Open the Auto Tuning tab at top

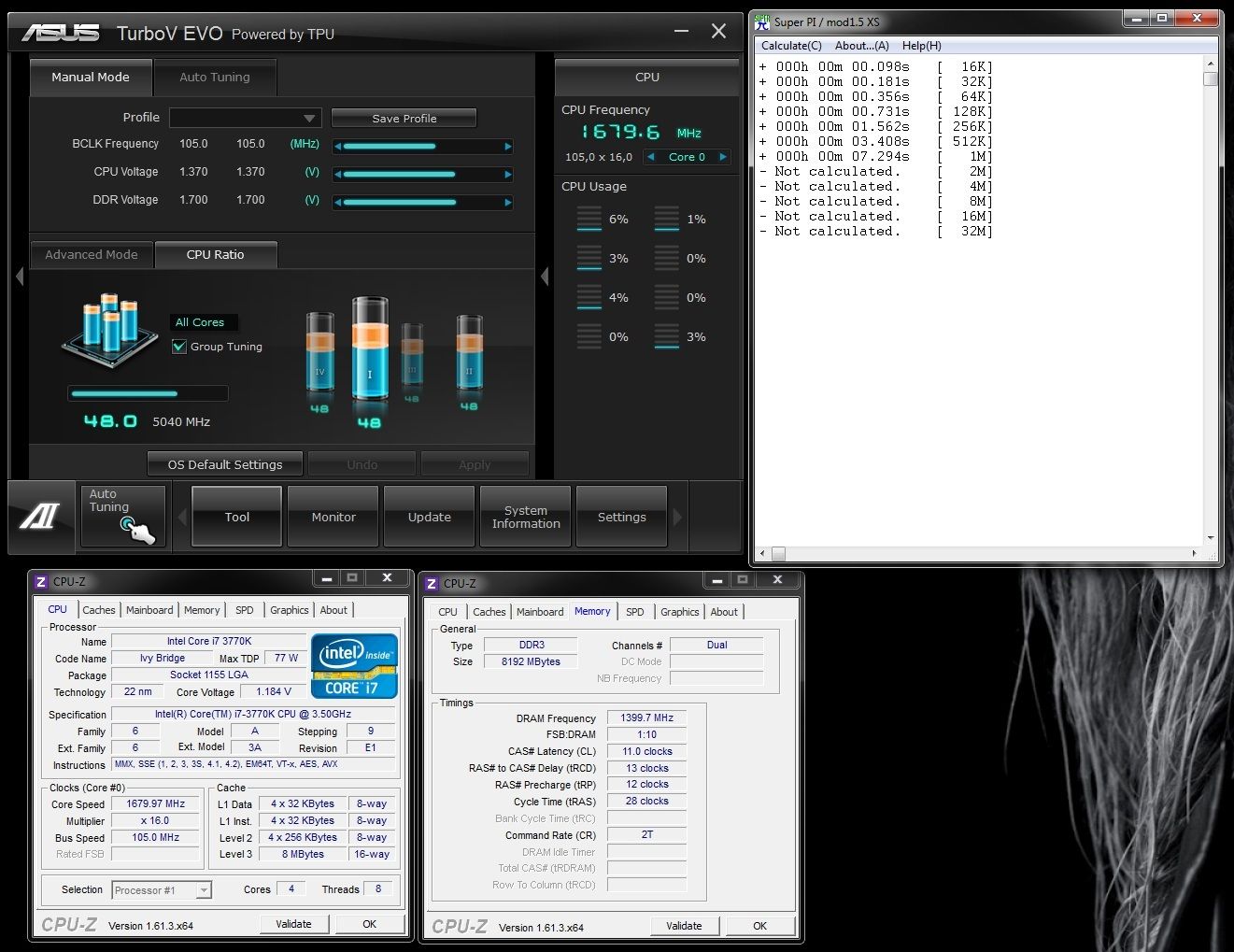[215, 78]
